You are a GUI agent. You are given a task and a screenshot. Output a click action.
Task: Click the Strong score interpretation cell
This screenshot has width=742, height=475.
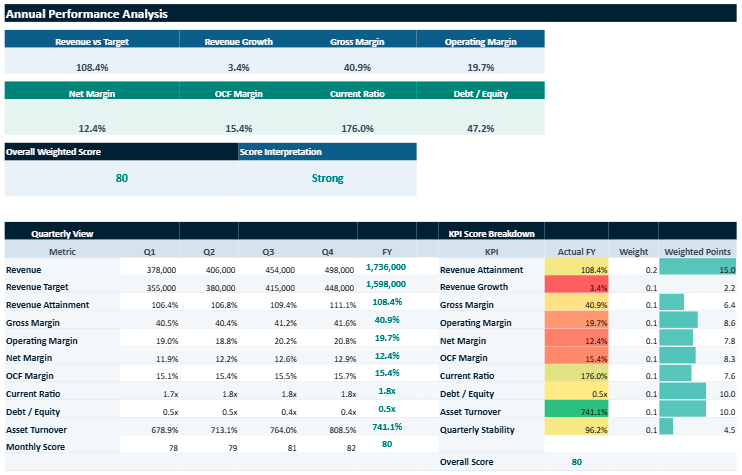pos(326,178)
